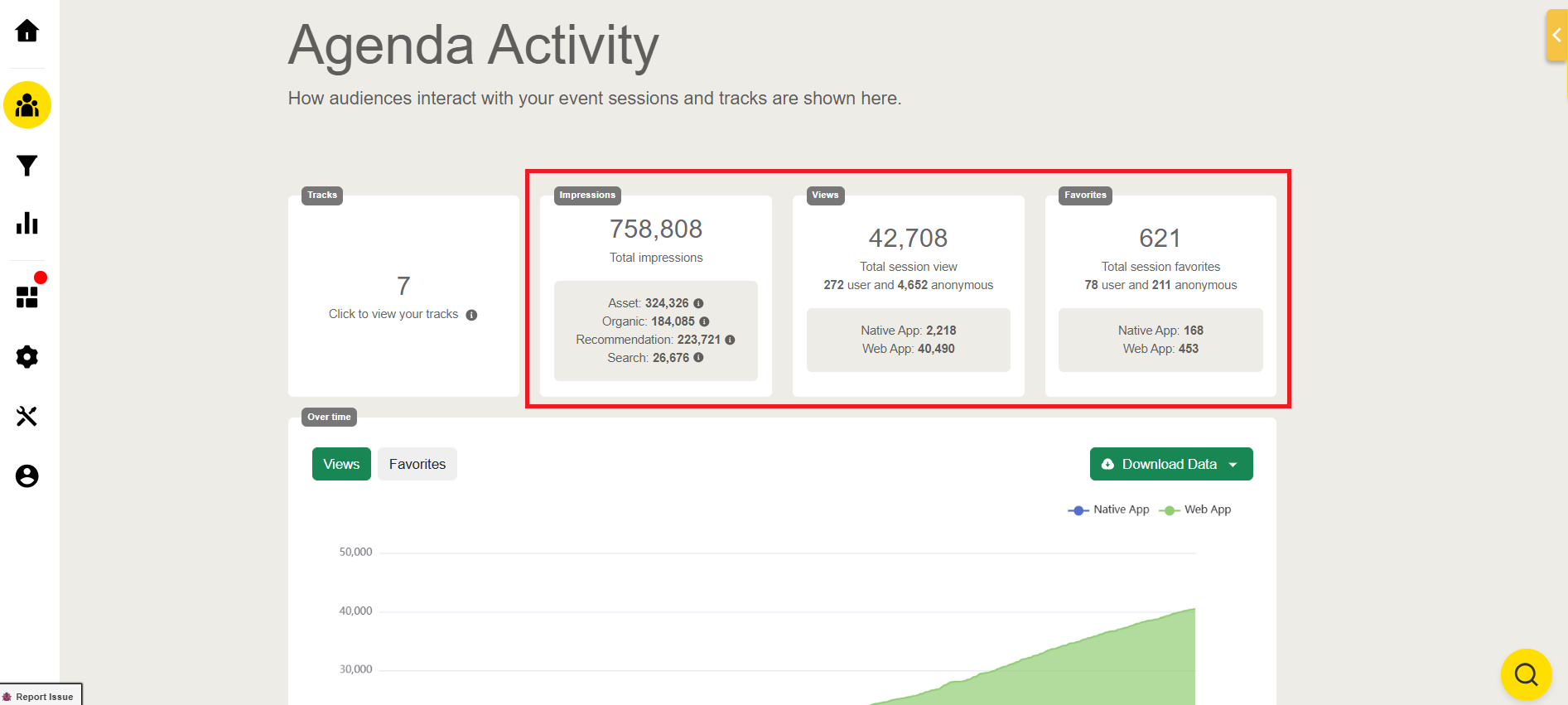Click the Agenda Activity heading
Image resolution: width=1568 pixels, height=705 pixels.
tap(473, 46)
